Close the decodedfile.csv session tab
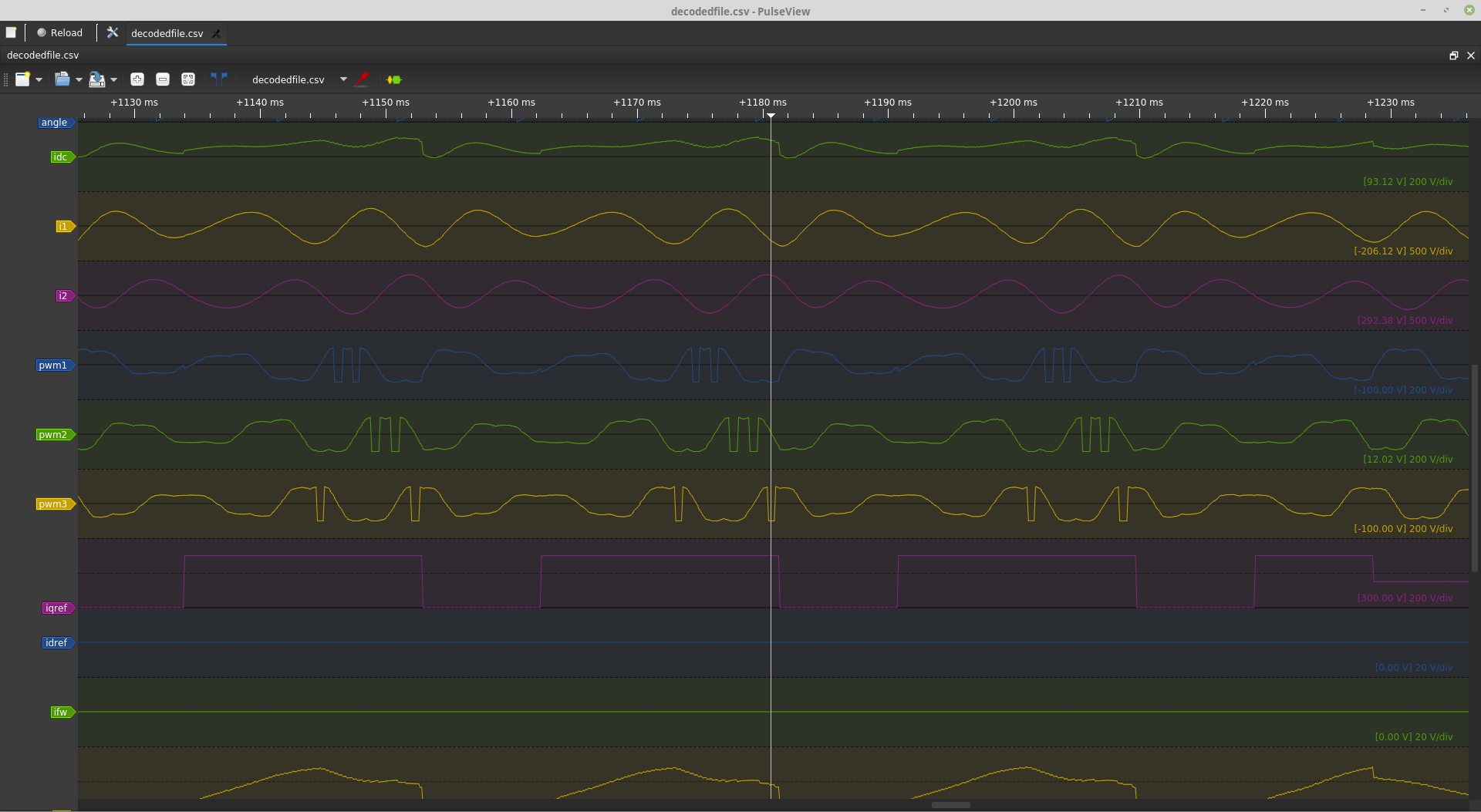The height and width of the screenshot is (812, 1481). tap(216, 33)
